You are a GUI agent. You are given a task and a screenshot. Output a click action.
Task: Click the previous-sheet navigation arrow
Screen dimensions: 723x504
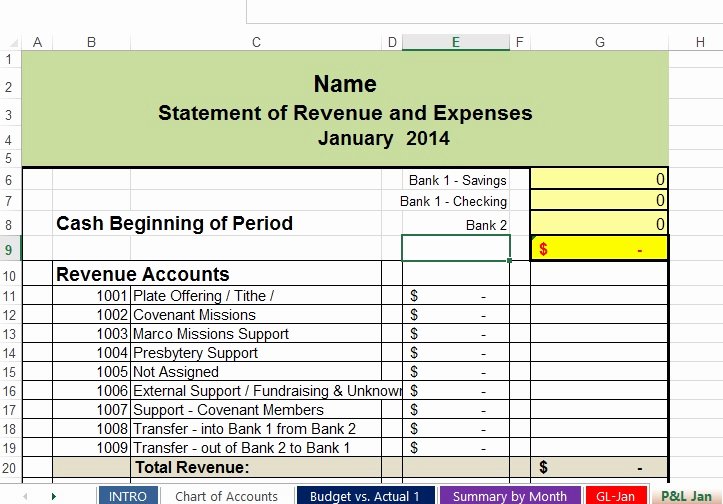pyautogui.click(x=25, y=496)
